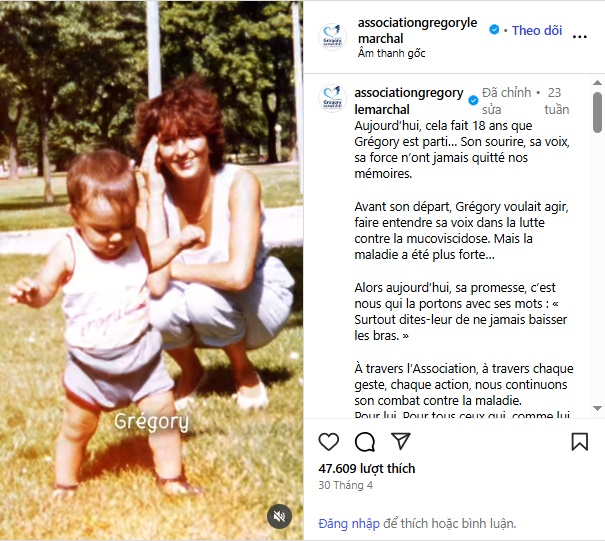Open the Âm thanh gốc audio link
This screenshot has width=605, height=541.
[391, 53]
